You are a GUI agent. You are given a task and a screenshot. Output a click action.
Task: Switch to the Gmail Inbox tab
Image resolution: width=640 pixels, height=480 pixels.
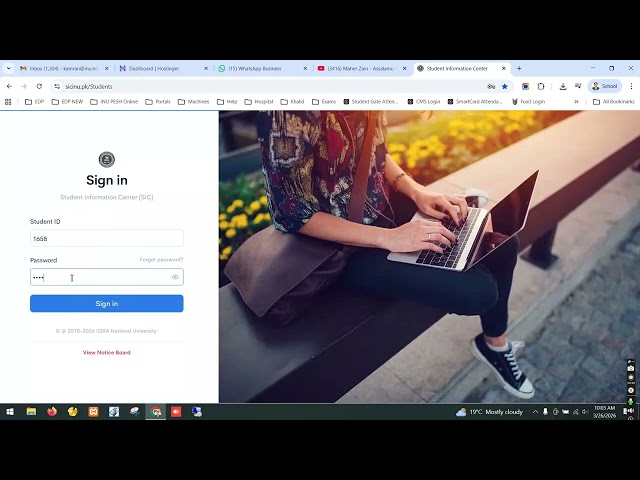click(64, 69)
